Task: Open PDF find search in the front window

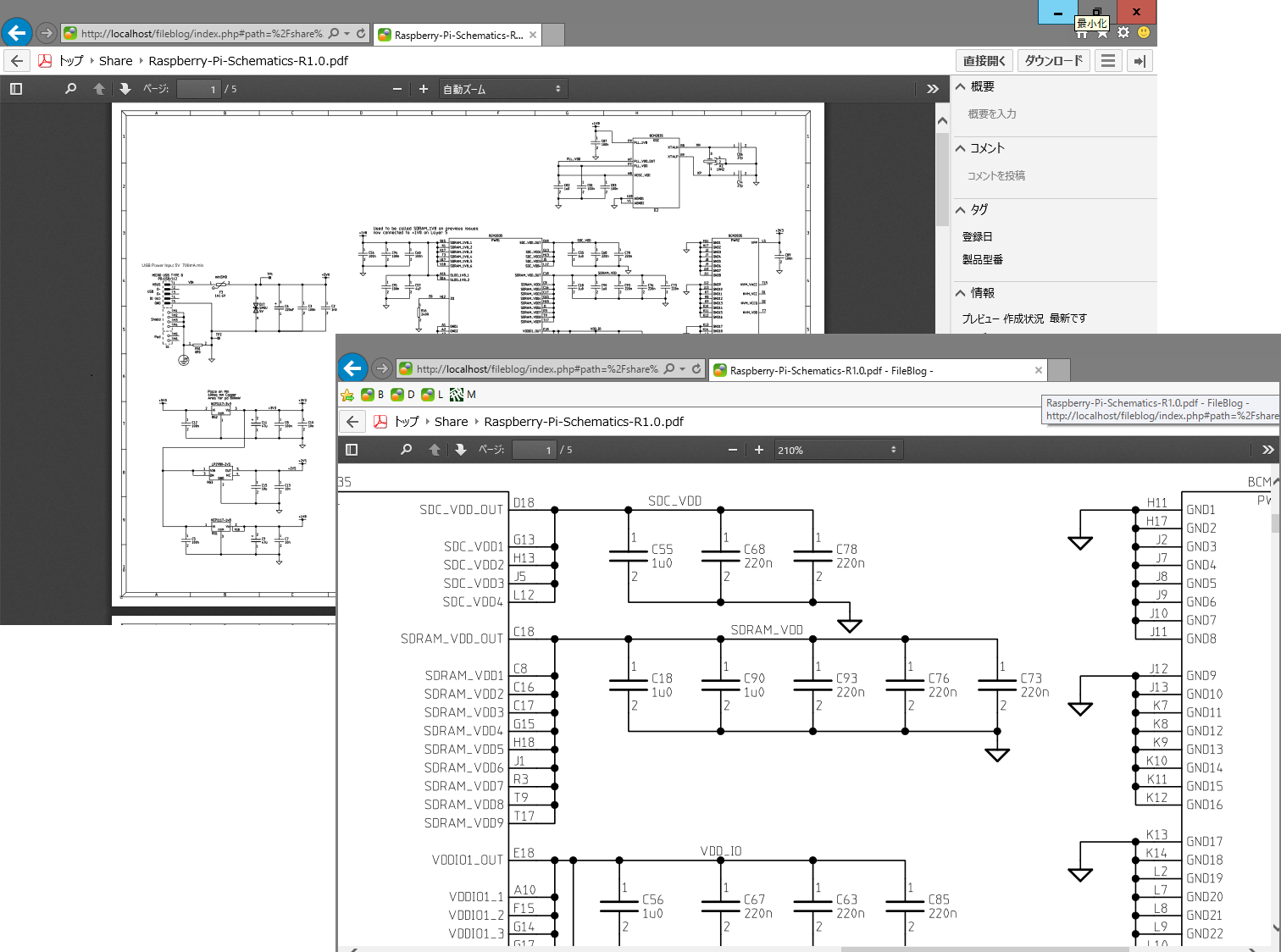Action: (x=406, y=450)
